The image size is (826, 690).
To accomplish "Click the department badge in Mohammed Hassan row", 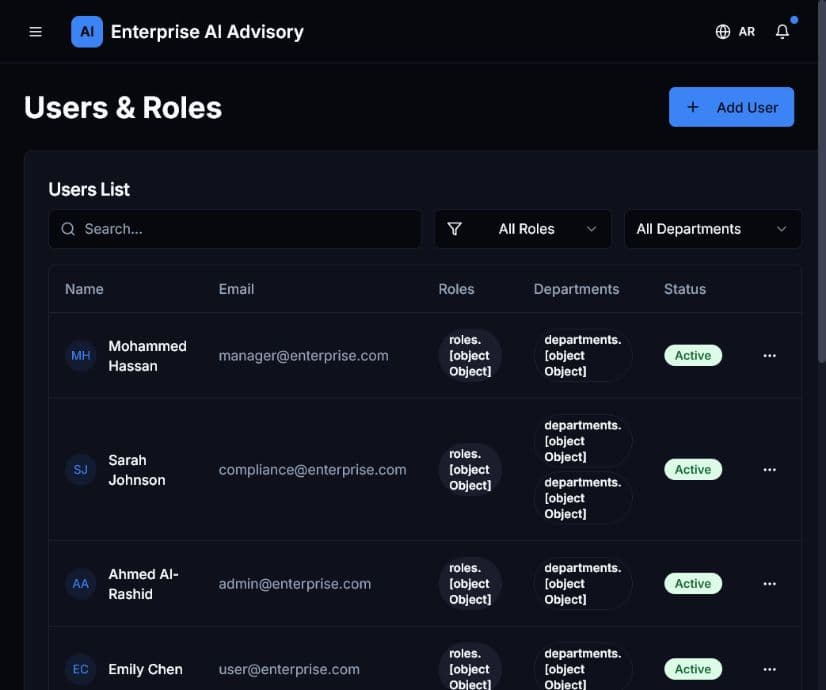I will point(583,356).
